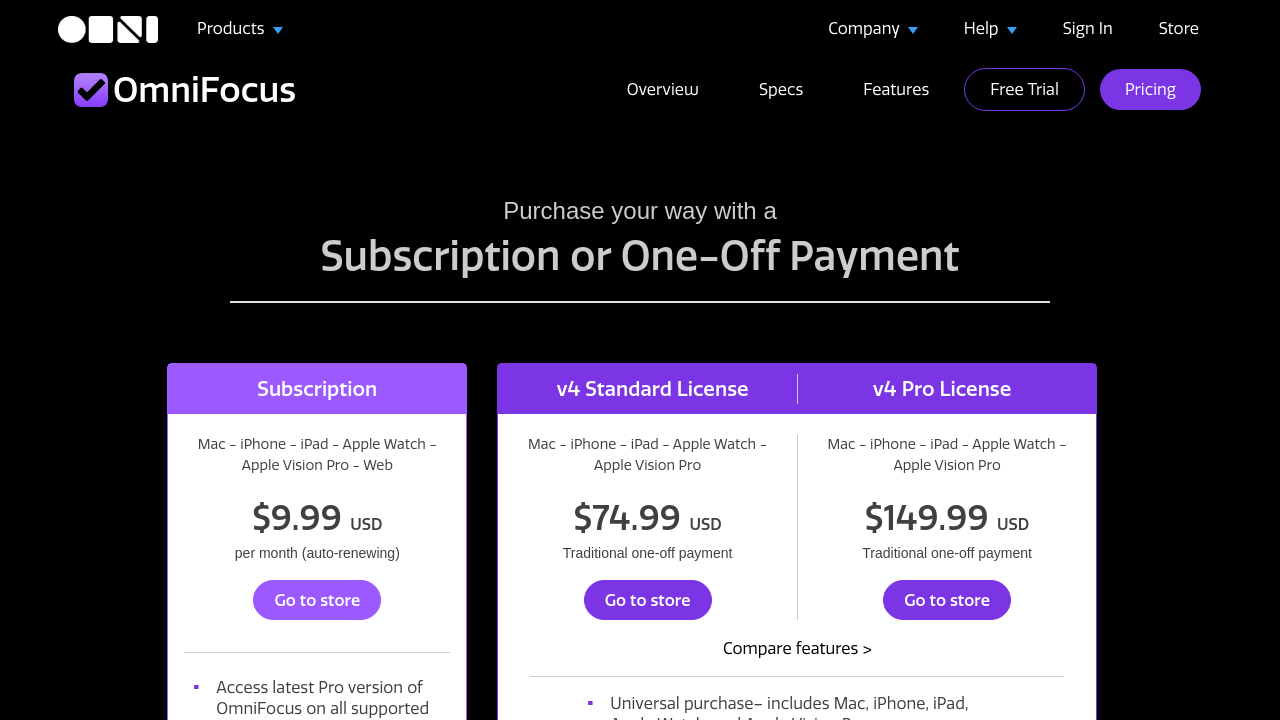1280x720 pixels.
Task: Expand the Help dropdown menu
Action: (x=990, y=29)
